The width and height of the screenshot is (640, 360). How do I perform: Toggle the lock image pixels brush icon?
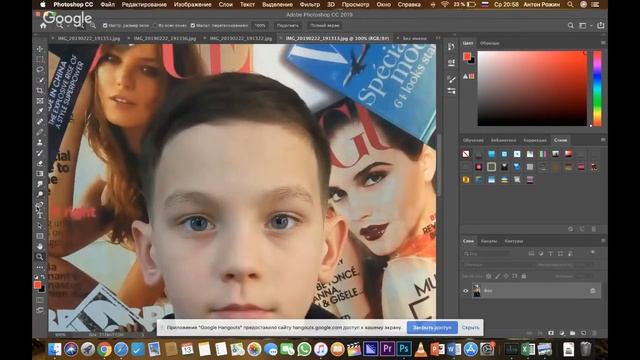coord(498,276)
